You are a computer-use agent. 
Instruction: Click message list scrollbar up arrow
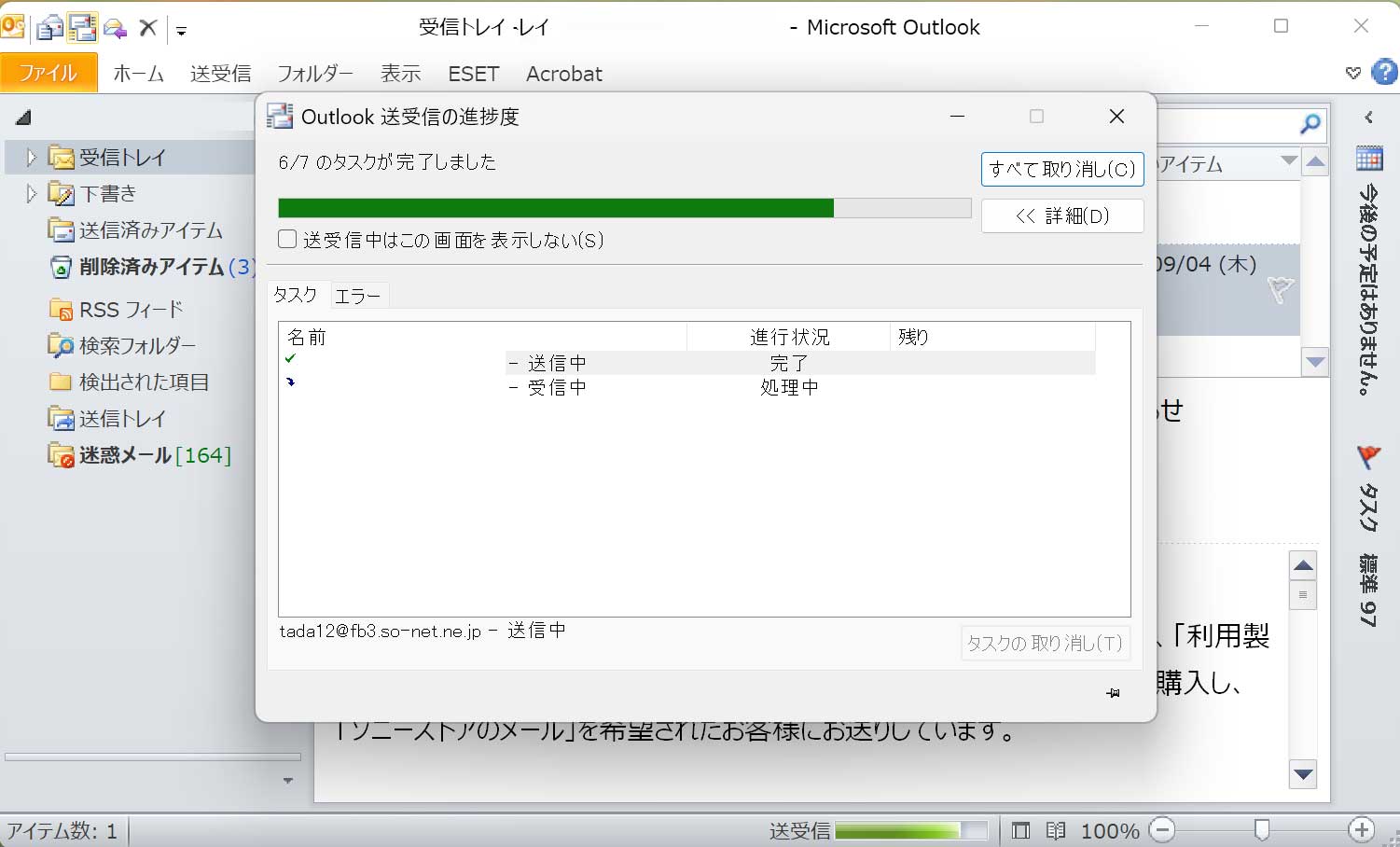pos(1315,162)
